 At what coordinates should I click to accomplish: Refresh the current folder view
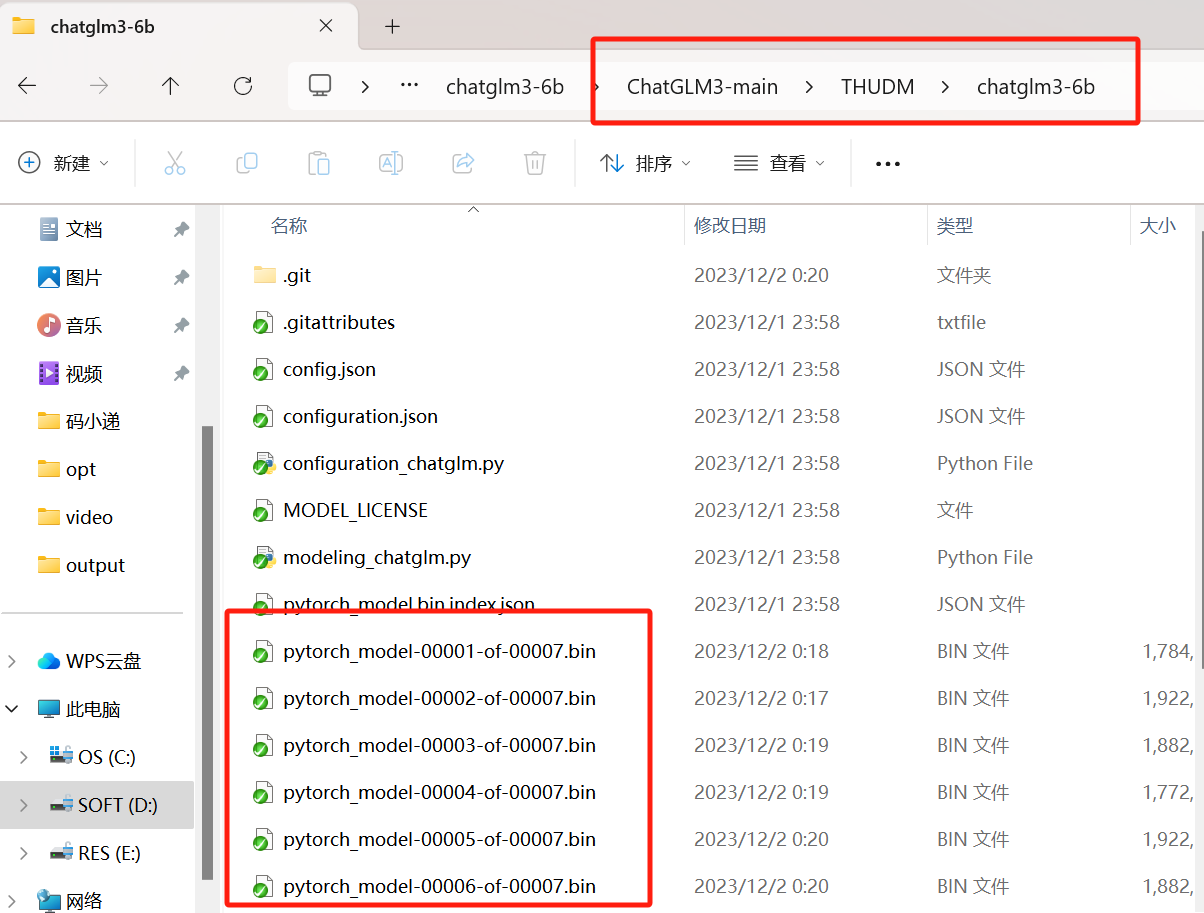point(243,86)
